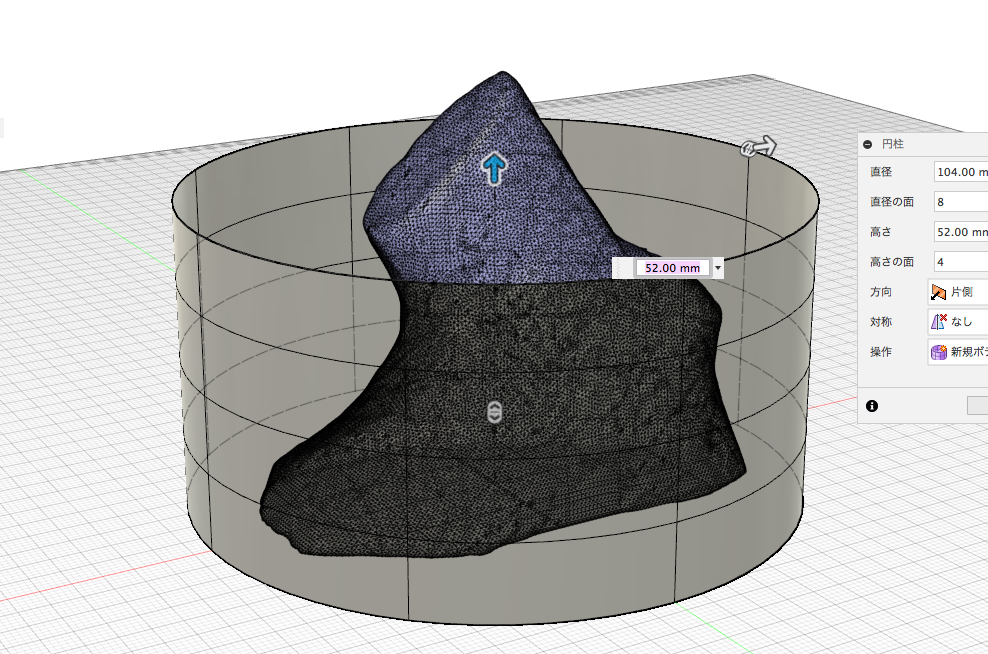This screenshot has width=988, height=654.
Task: Collapse the 円柱 dialog panel
Action: 868,144
